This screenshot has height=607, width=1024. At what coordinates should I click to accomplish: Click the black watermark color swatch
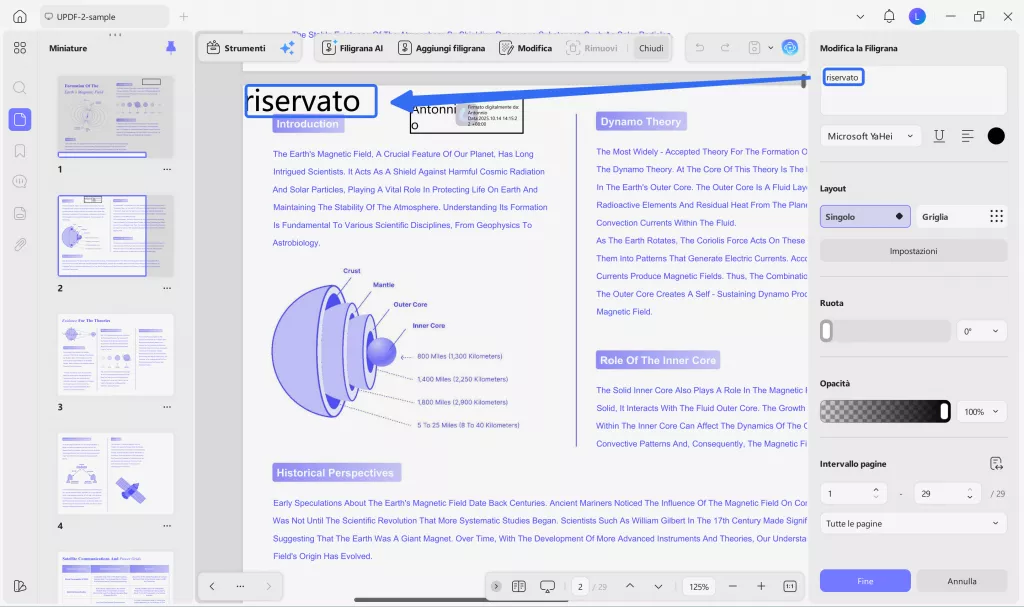pos(996,136)
